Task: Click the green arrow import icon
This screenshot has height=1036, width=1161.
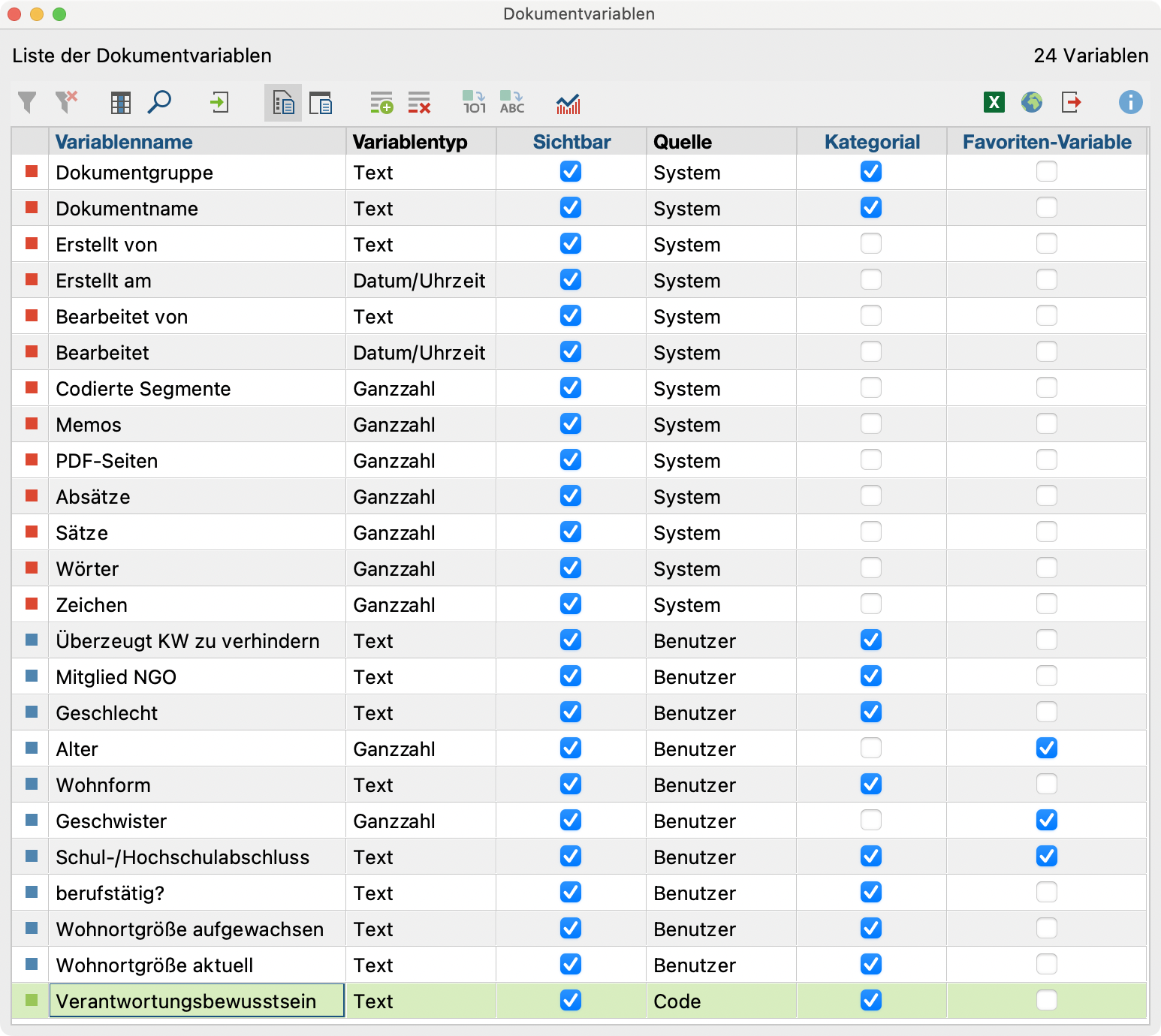Action: pyautogui.click(x=219, y=103)
